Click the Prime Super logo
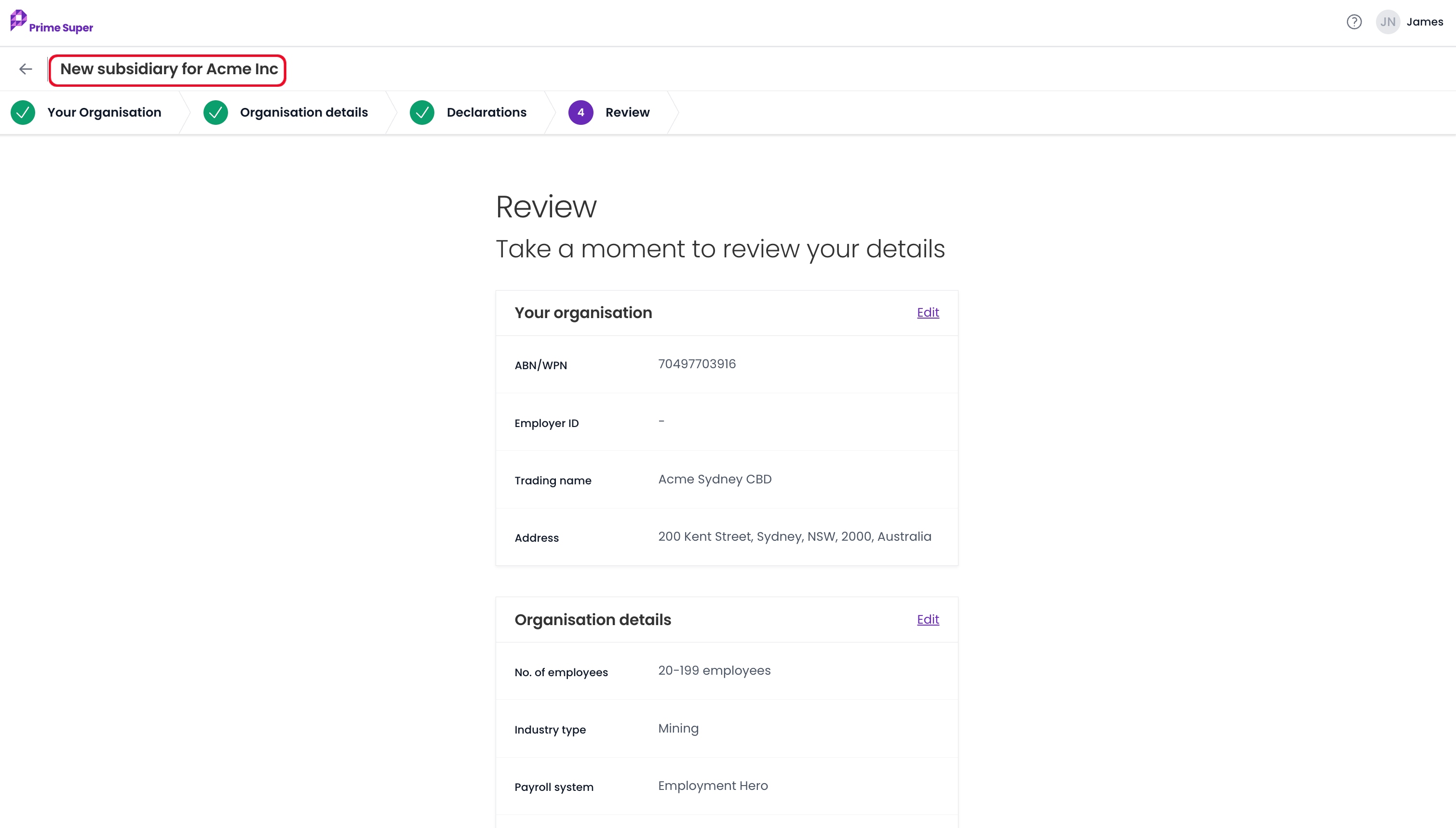1456x828 pixels. click(x=52, y=22)
